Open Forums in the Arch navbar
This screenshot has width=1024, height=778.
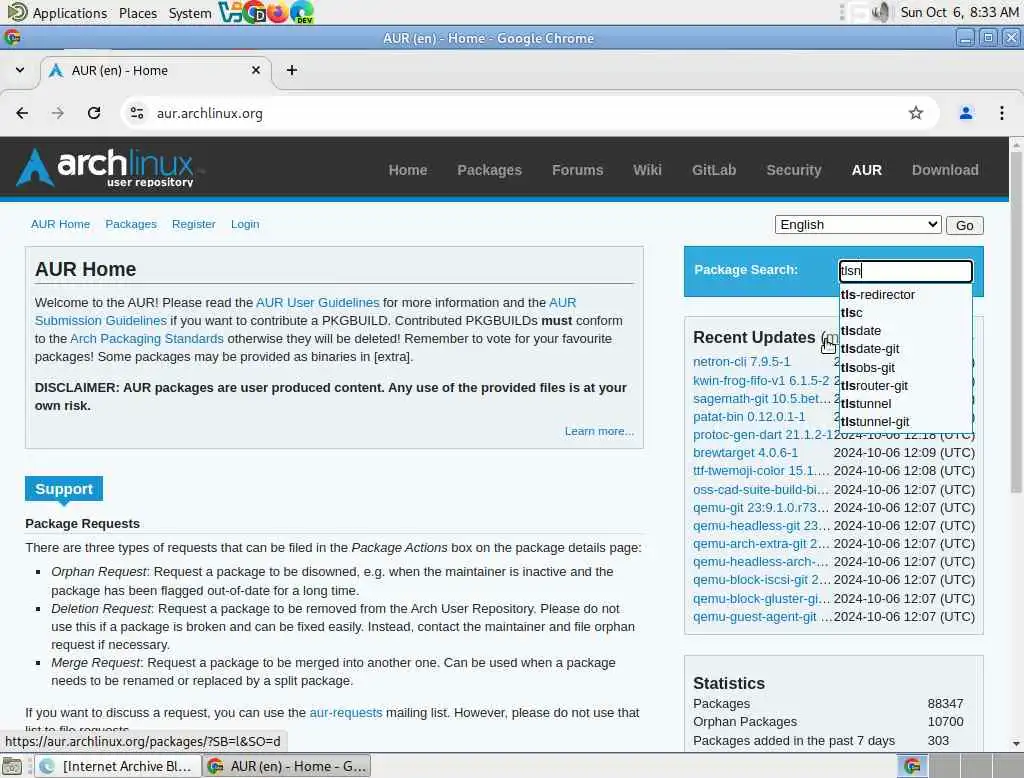point(577,170)
